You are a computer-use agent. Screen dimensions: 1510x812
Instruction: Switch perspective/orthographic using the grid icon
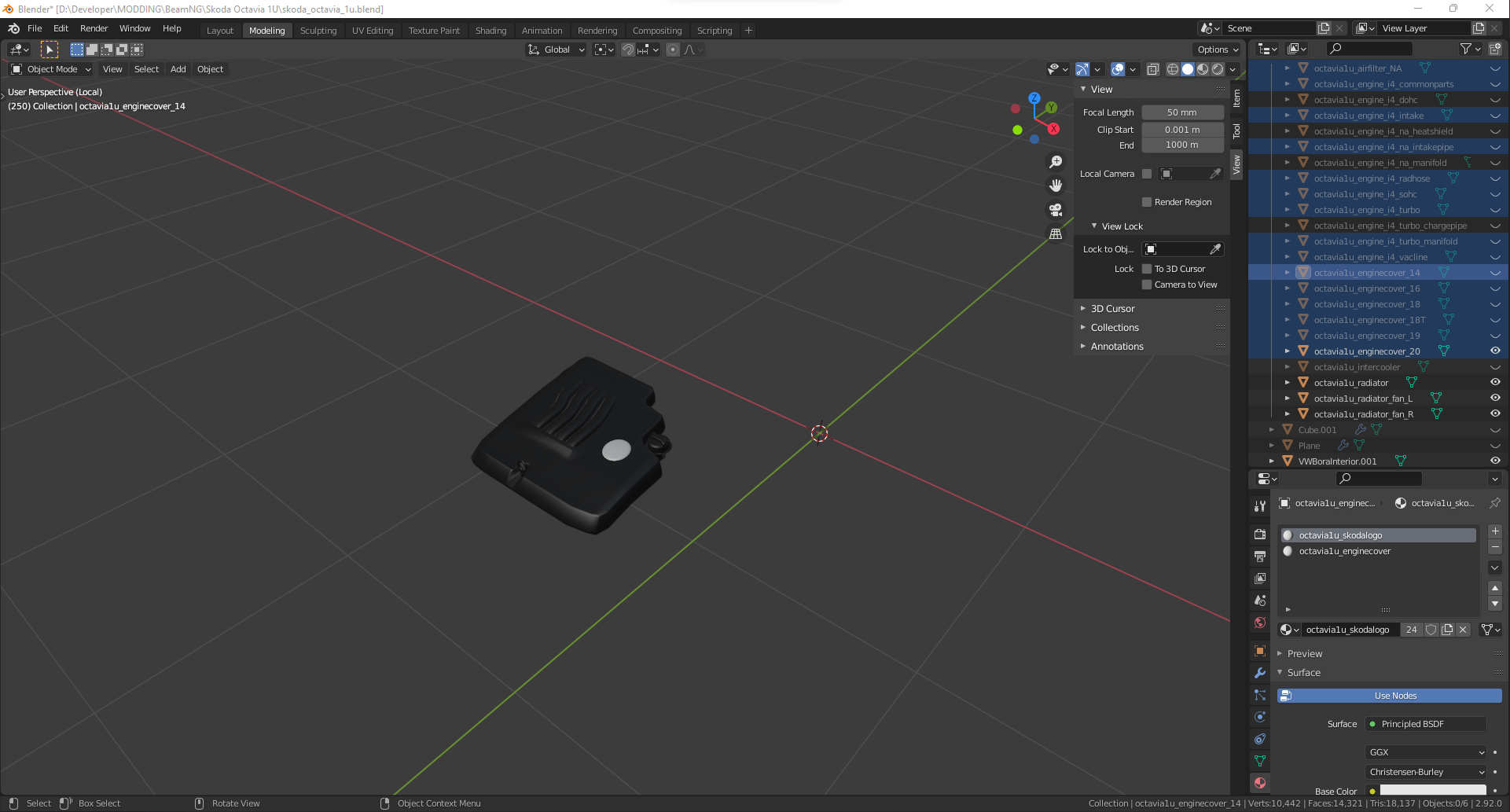[1056, 234]
